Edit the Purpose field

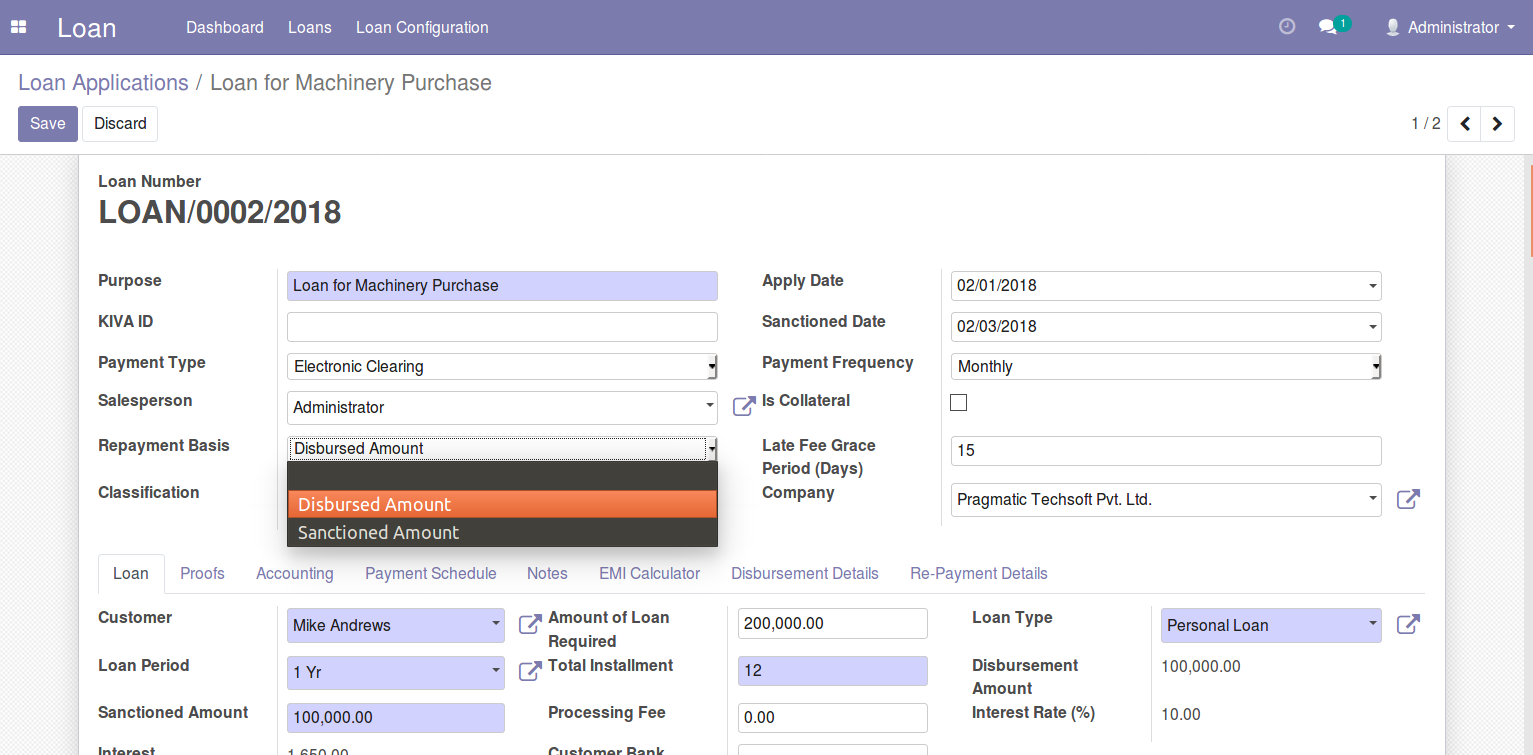coord(502,285)
